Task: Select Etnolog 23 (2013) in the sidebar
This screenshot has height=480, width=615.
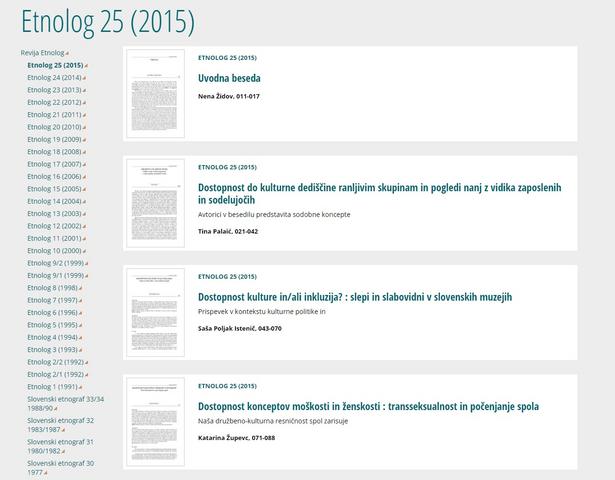Action: click(54, 90)
